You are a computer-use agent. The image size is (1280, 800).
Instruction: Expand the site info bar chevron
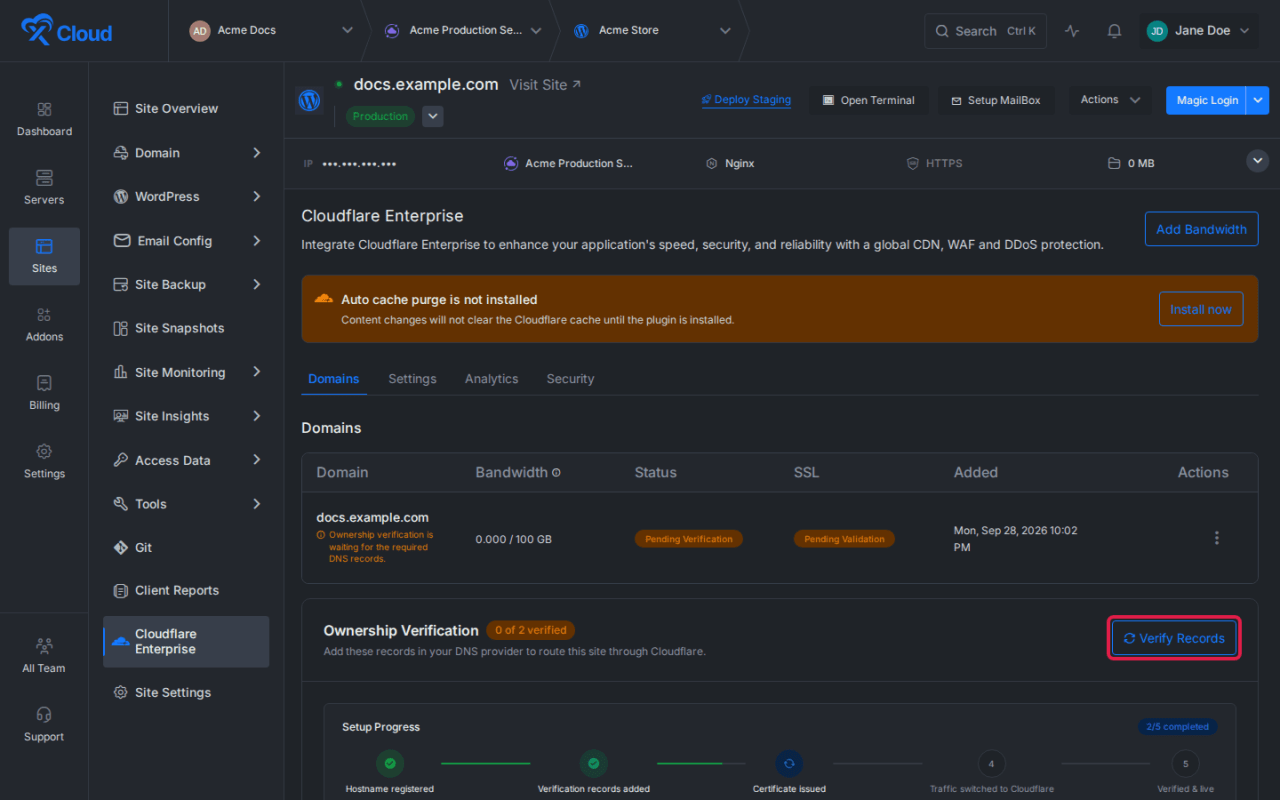tap(1258, 161)
